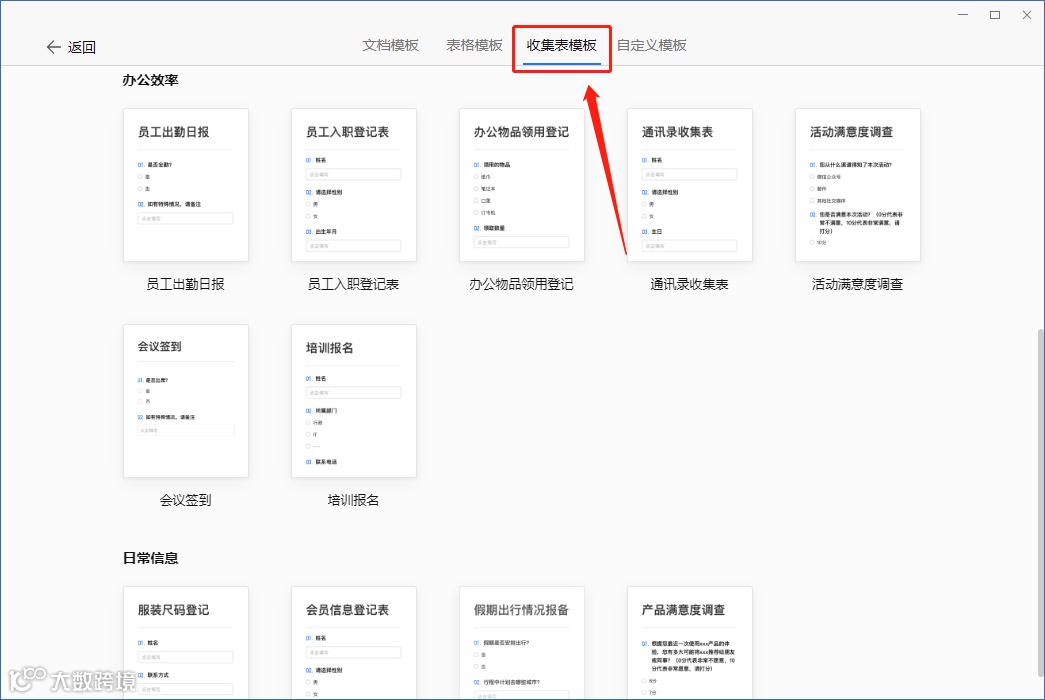Click the 返回 label

point(81,47)
